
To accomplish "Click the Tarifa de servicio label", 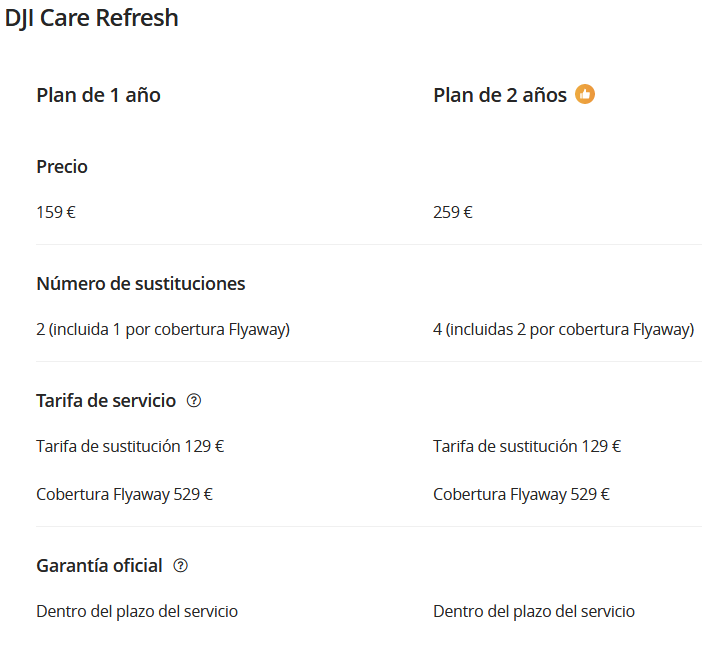I will pyautogui.click(x=106, y=401).
